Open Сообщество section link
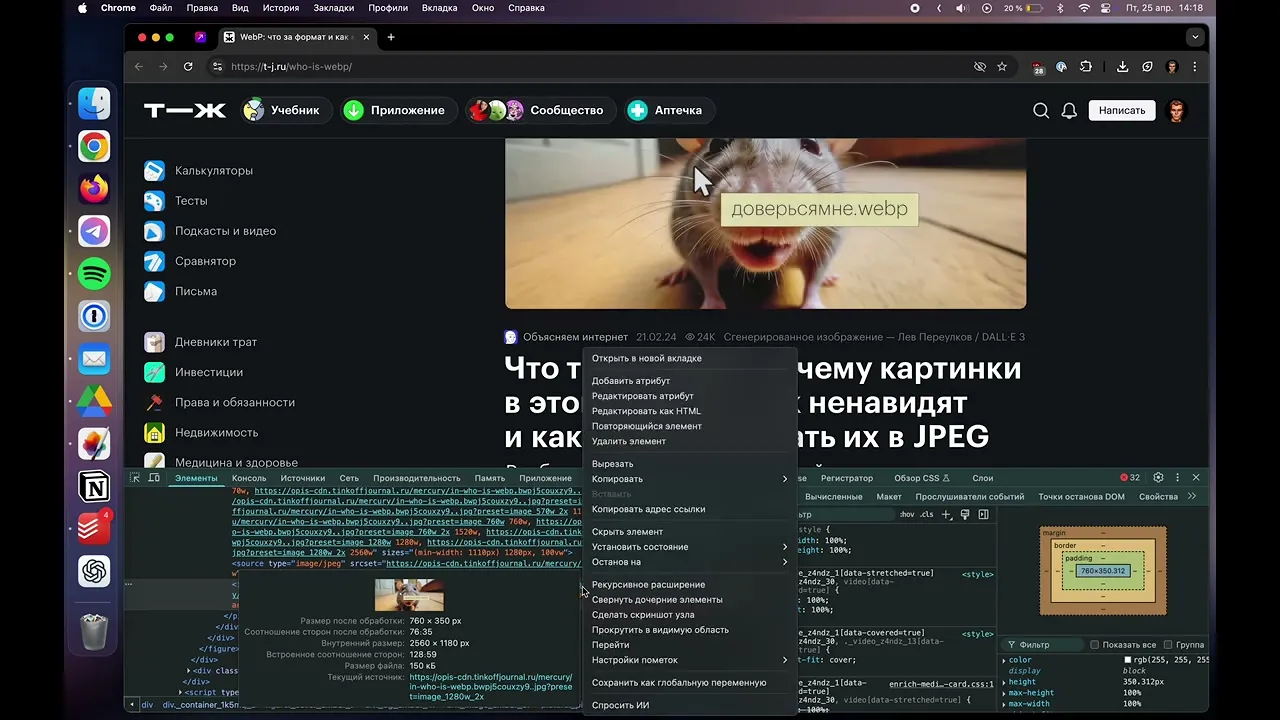 pyautogui.click(x=539, y=110)
